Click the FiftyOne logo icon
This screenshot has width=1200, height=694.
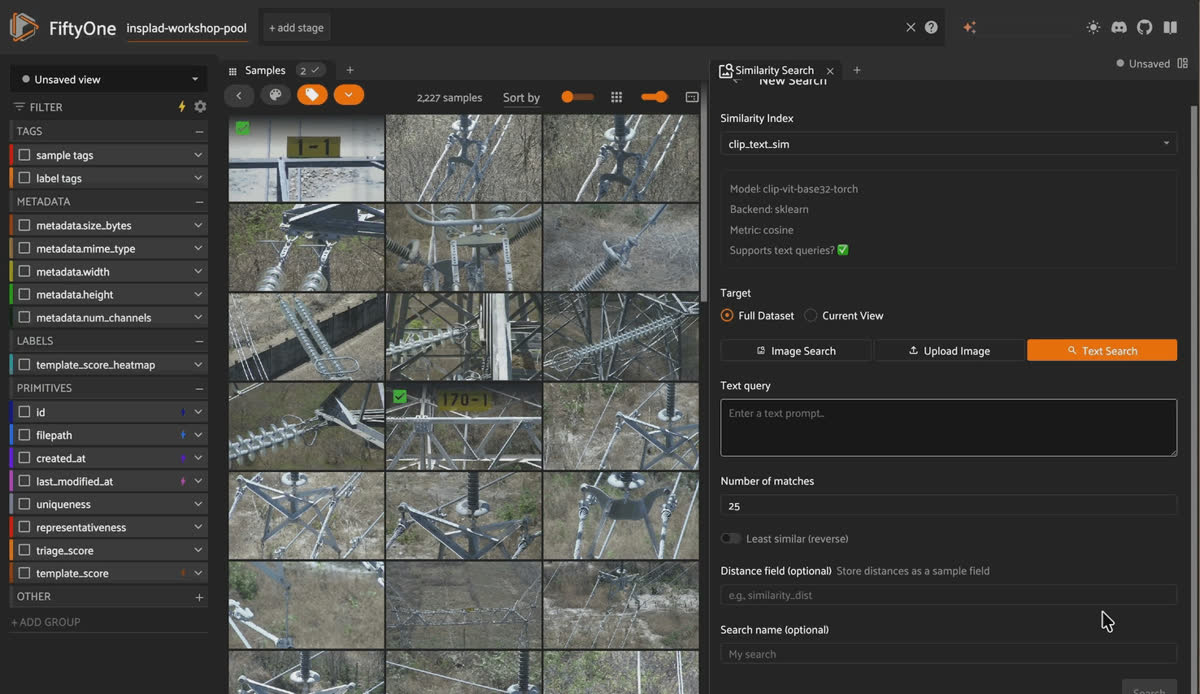tap(24, 27)
